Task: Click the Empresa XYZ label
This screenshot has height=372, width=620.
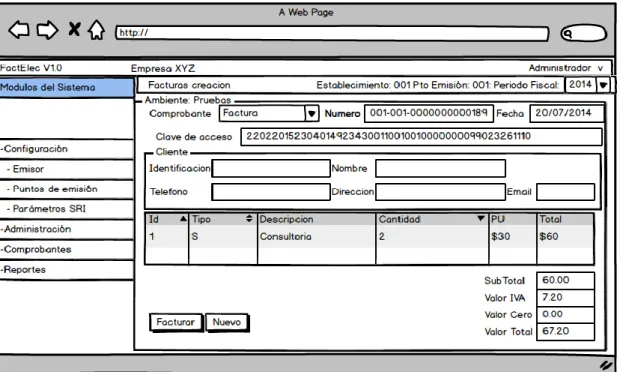Action: coord(163,68)
